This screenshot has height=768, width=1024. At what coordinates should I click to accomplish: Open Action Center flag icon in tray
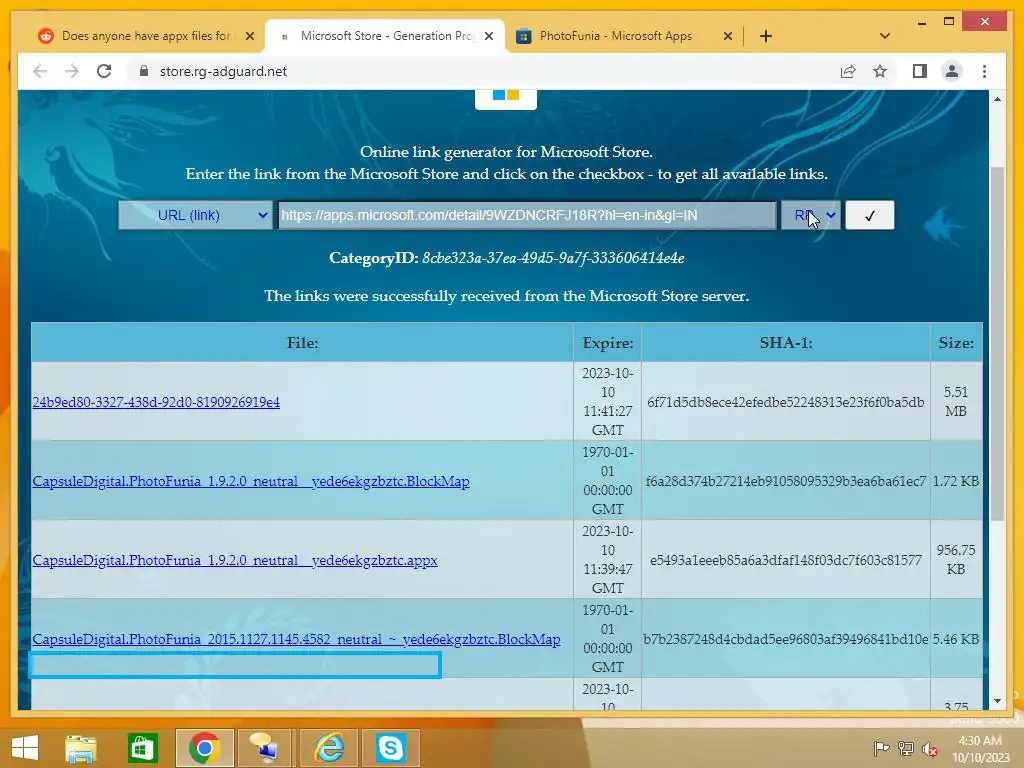click(881, 748)
